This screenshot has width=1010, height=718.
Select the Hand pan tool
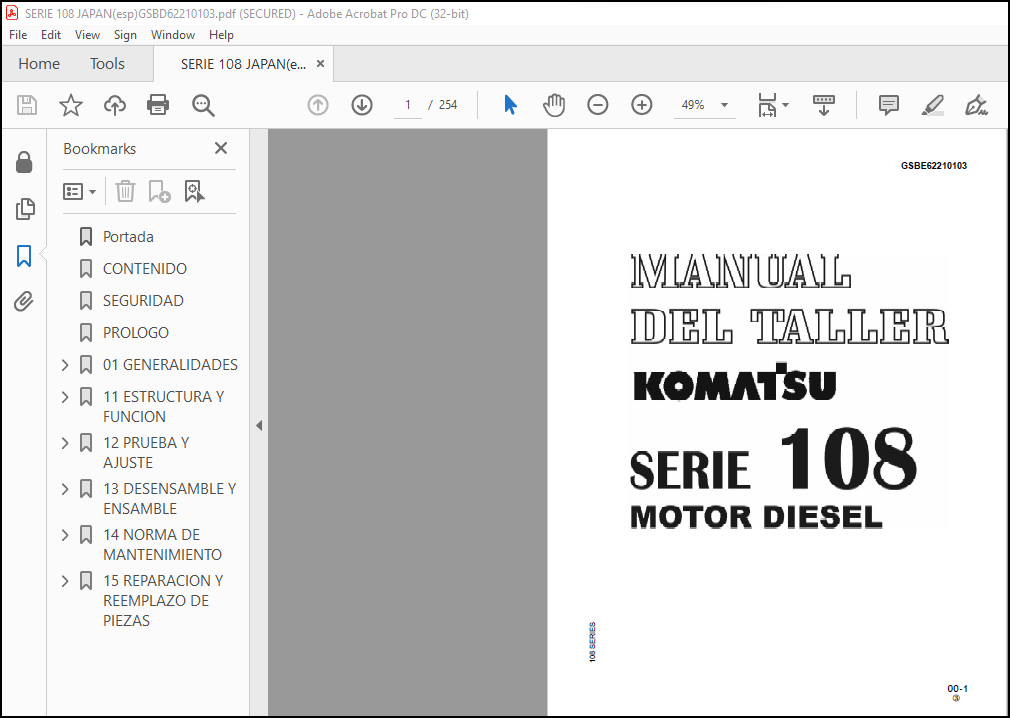[x=554, y=105]
